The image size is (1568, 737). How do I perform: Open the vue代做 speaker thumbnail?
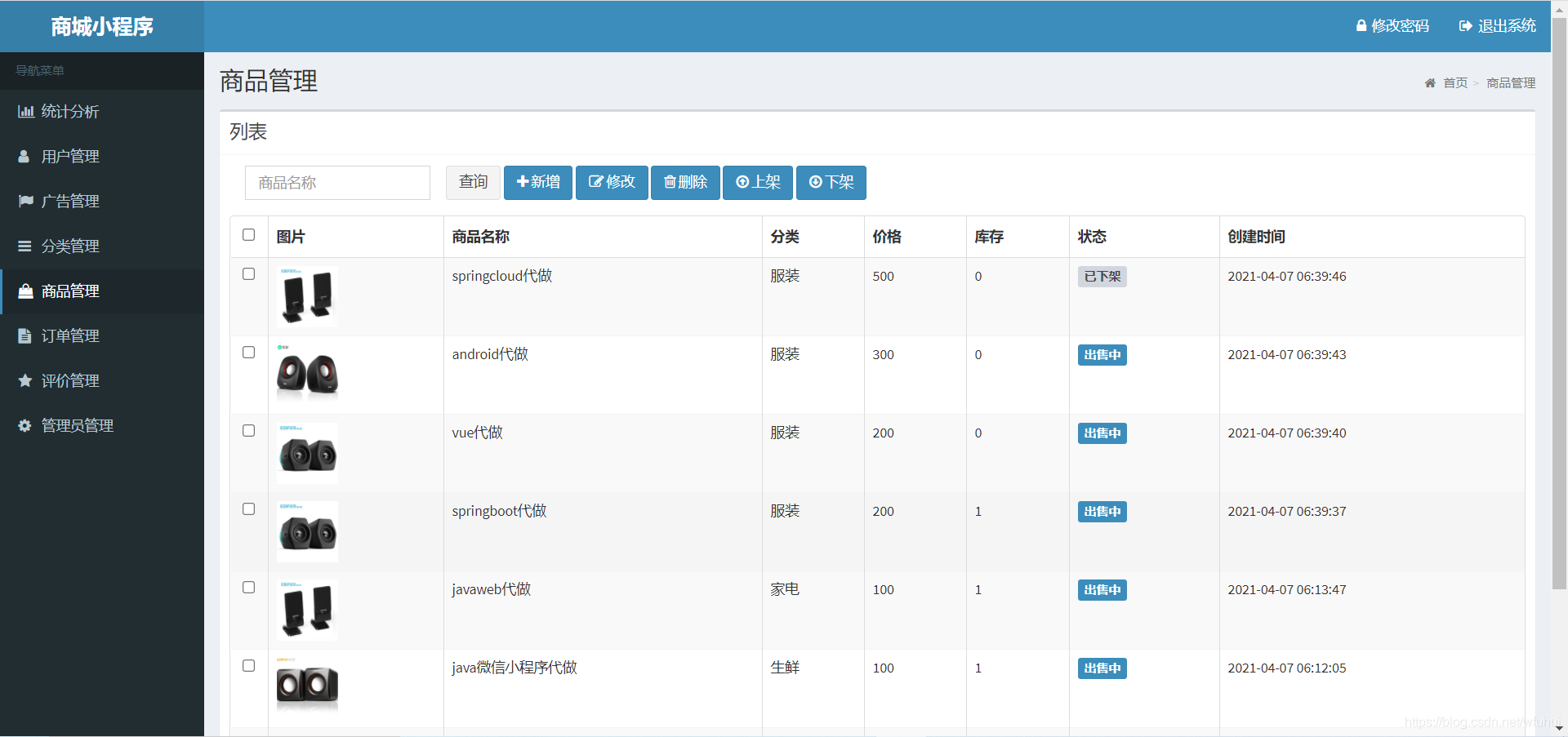[x=307, y=453]
